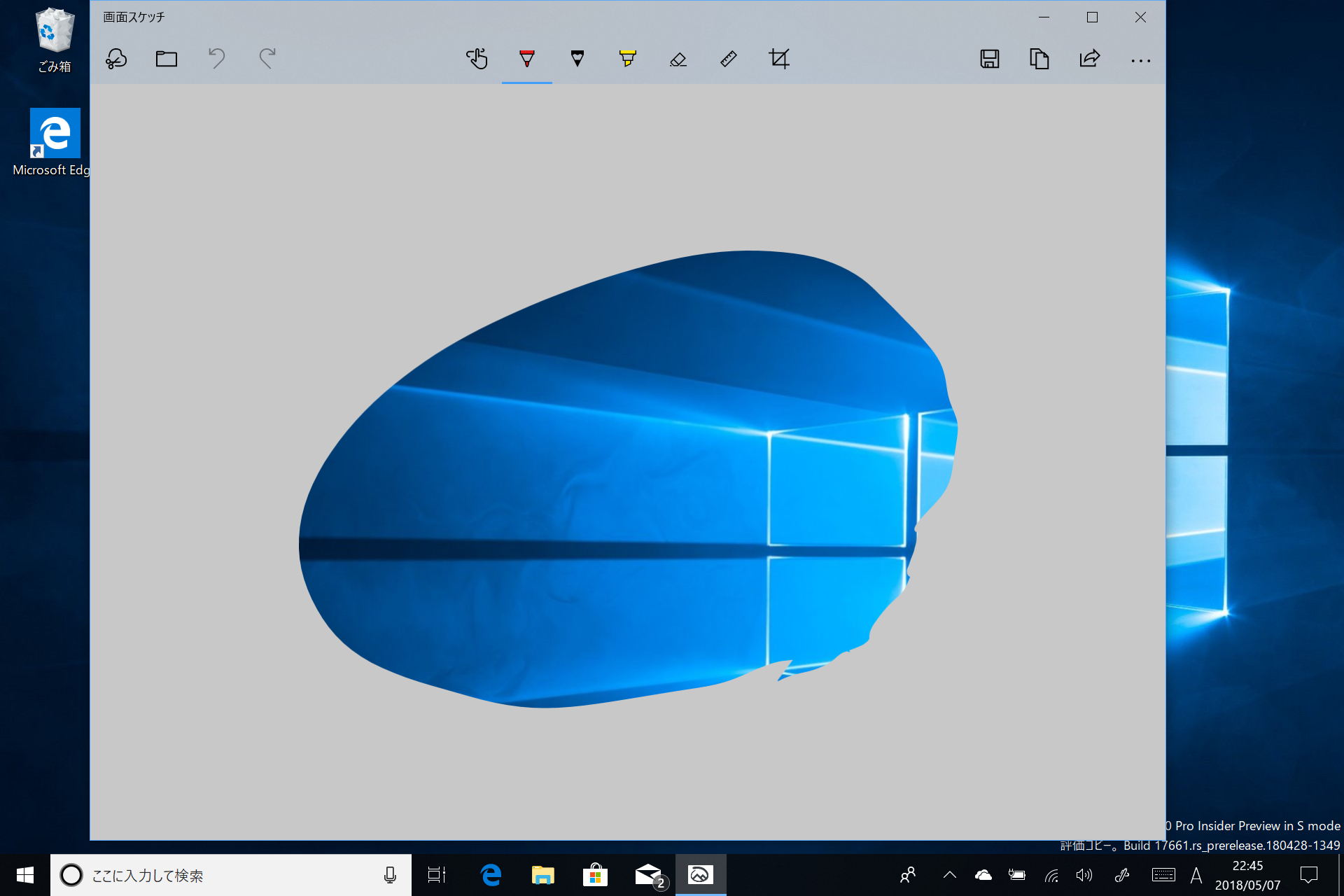Toggle touch writing mode
The image size is (1344, 896).
(477, 59)
